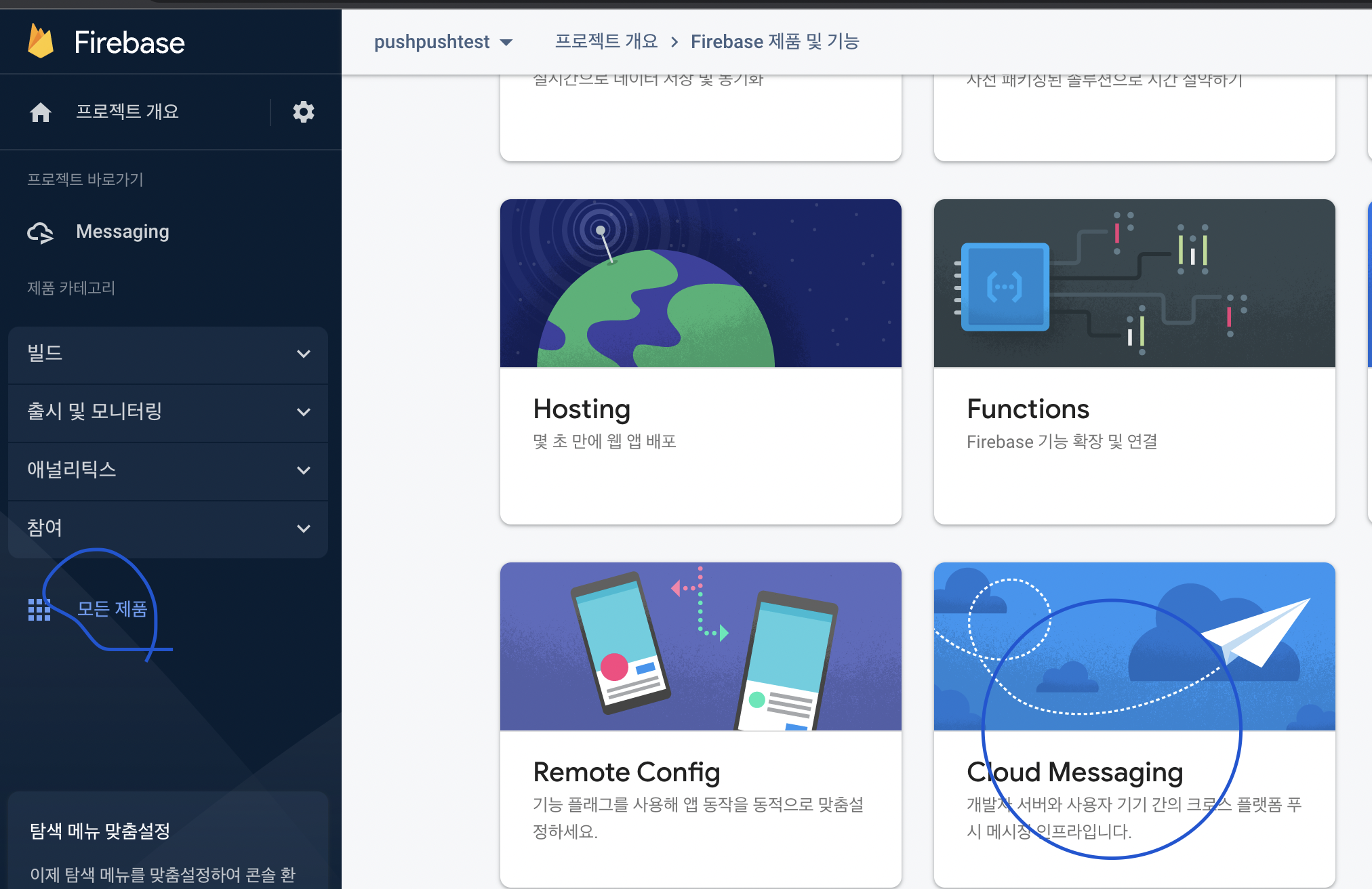Click 프로젝트 개요 breadcrumb link
1372x889 pixels.
(x=606, y=42)
